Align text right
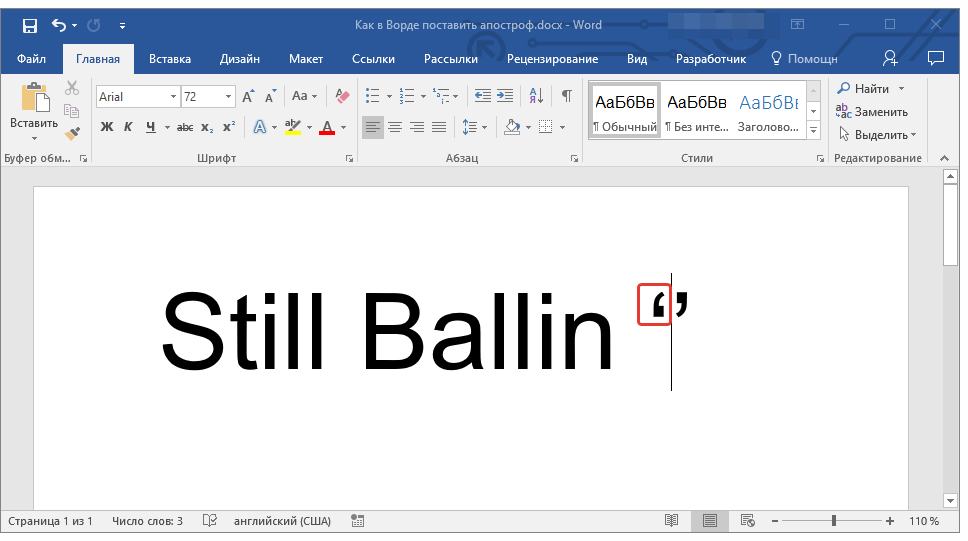This screenshot has height=541, width=968. click(x=417, y=127)
